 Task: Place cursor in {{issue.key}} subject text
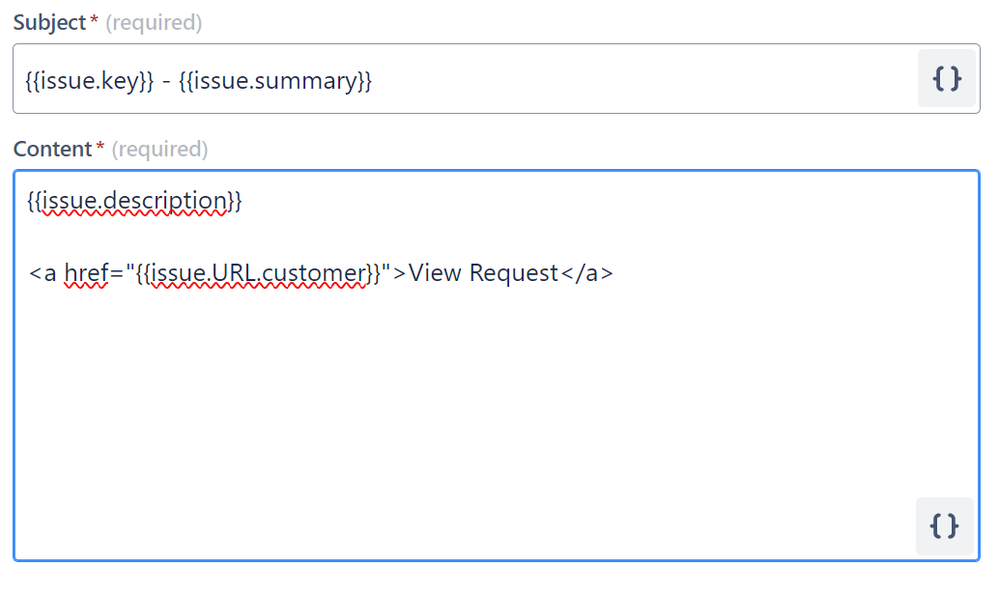(89, 81)
